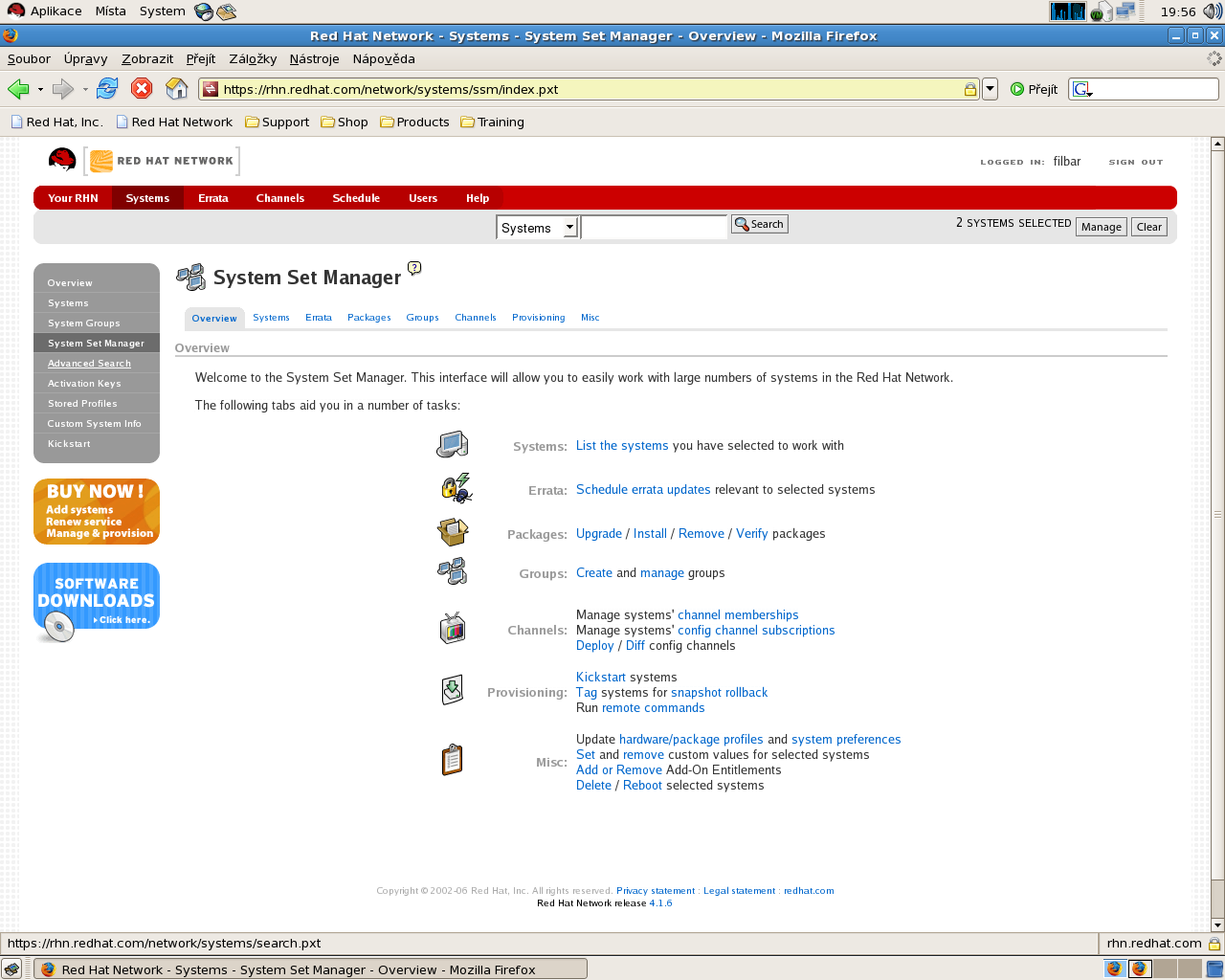Click the Misc row clipboard icon
This screenshot has height=980, width=1225.
452,760
